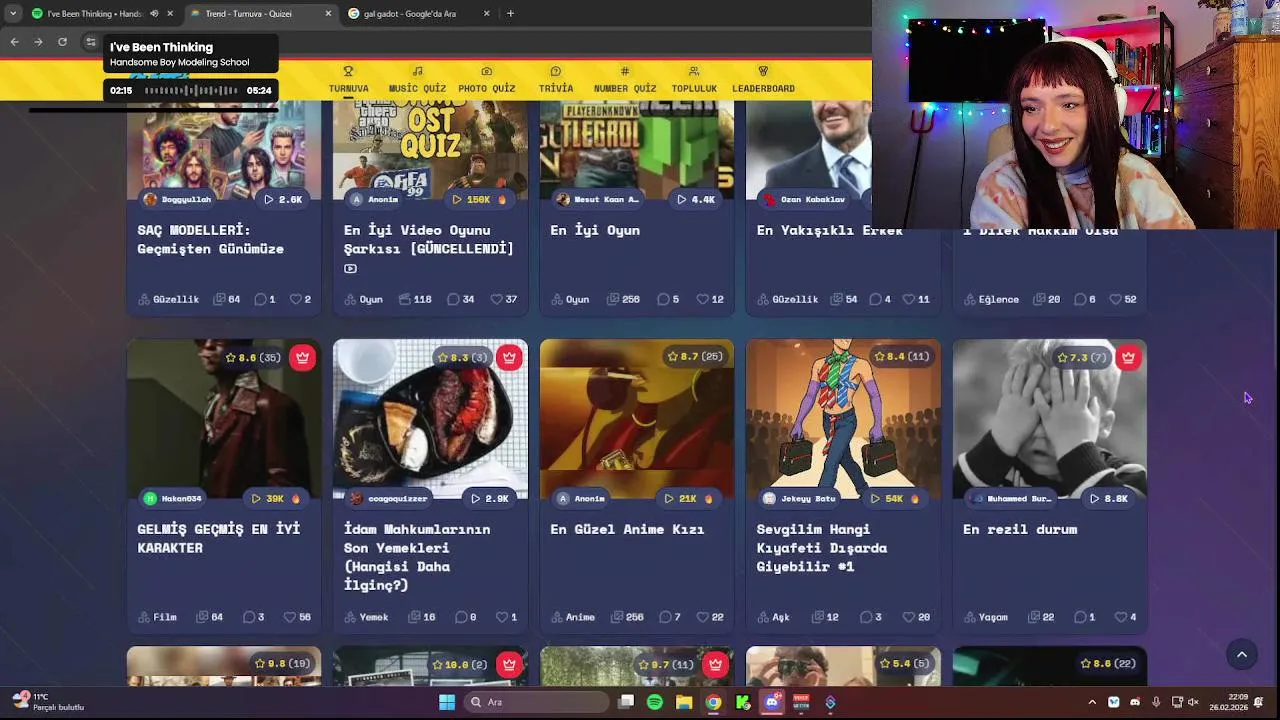Mute the Spotify tab audio icon

(x=154, y=14)
